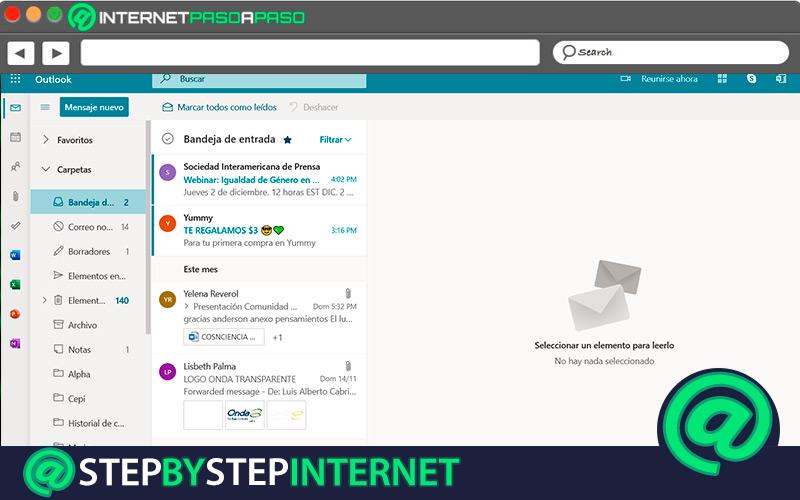Toggle the favorite star on Bandeja de entrada
800x500 pixels.
click(x=288, y=140)
